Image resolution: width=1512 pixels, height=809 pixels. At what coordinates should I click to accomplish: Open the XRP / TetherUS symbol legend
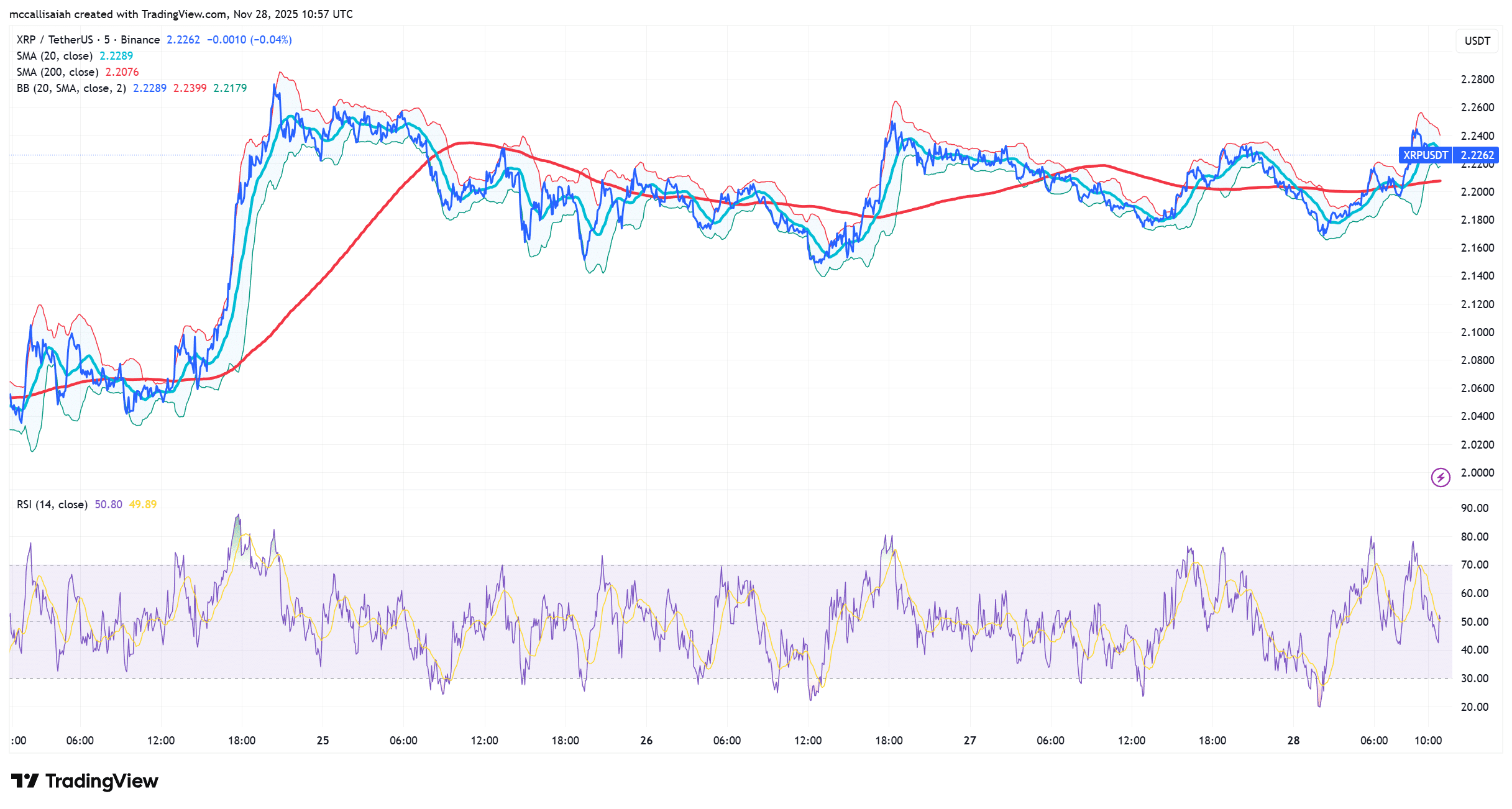[x=56, y=39]
